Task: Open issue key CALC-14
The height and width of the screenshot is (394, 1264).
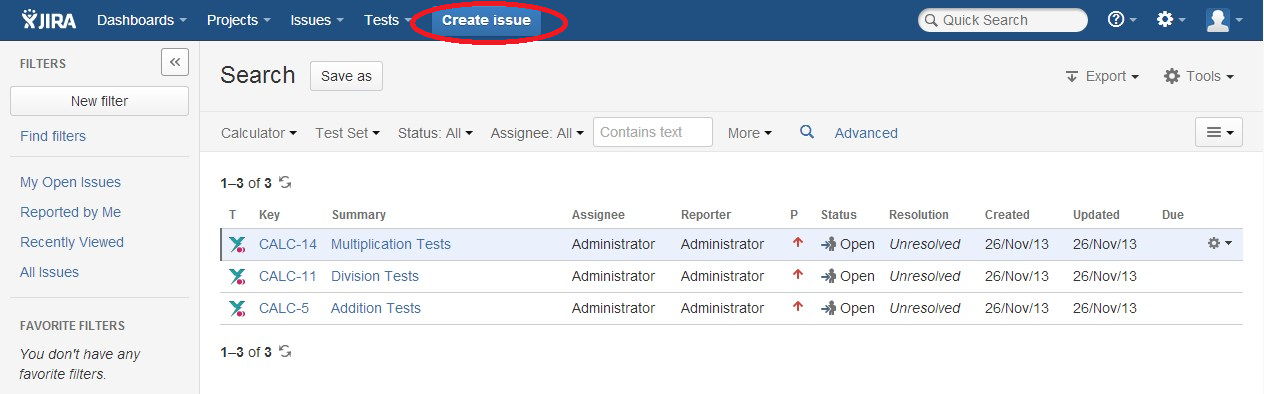Action: coord(288,244)
